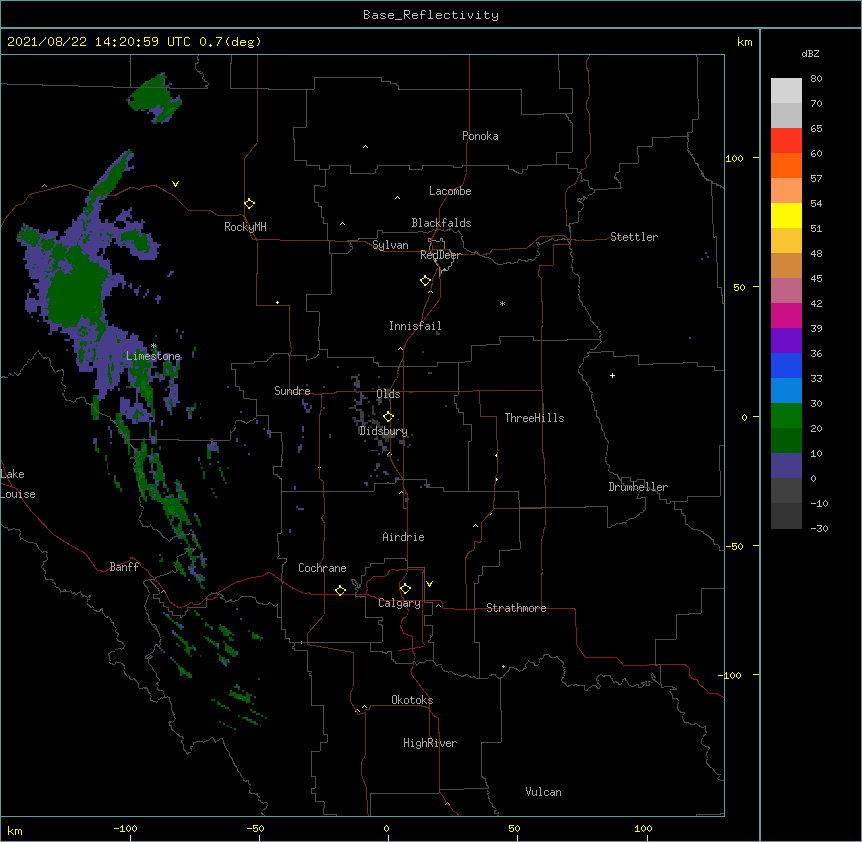The width and height of the screenshot is (862, 842).
Task: Click the RedDeer city label
Action: tap(440, 255)
